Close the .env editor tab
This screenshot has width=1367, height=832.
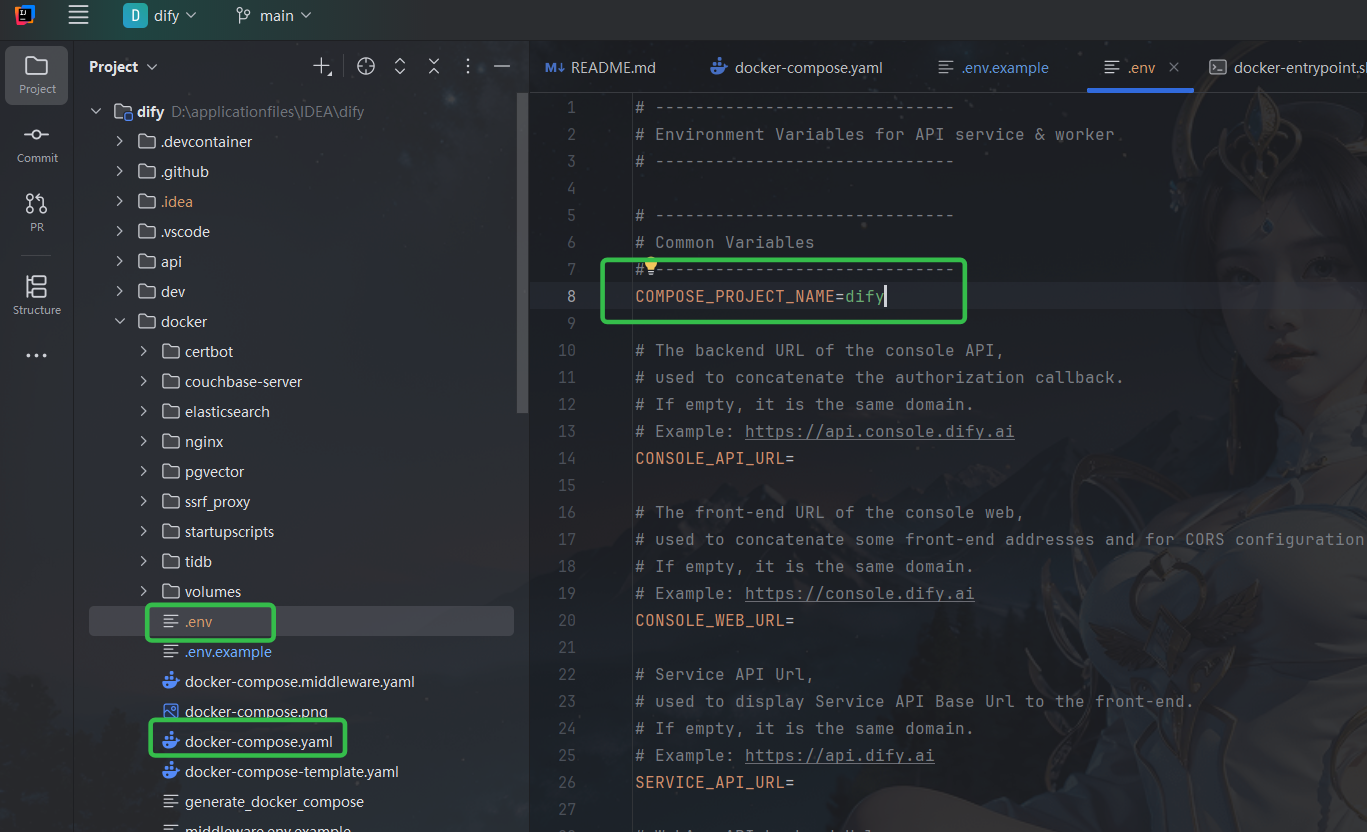click(x=1174, y=67)
